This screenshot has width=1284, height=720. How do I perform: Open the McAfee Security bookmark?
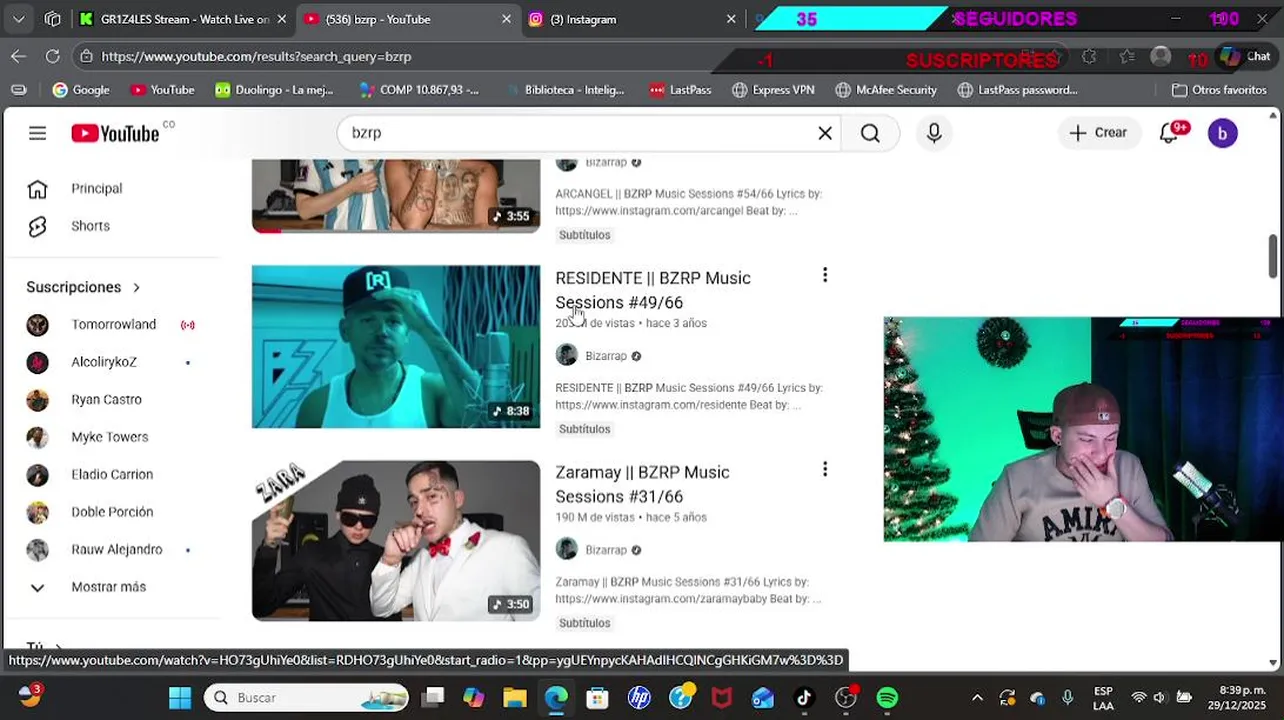click(x=886, y=90)
